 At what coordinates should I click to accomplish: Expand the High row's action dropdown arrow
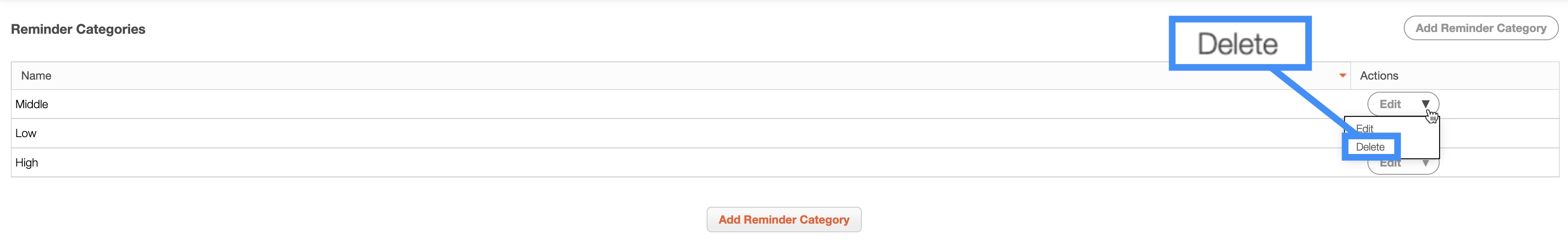1425,163
